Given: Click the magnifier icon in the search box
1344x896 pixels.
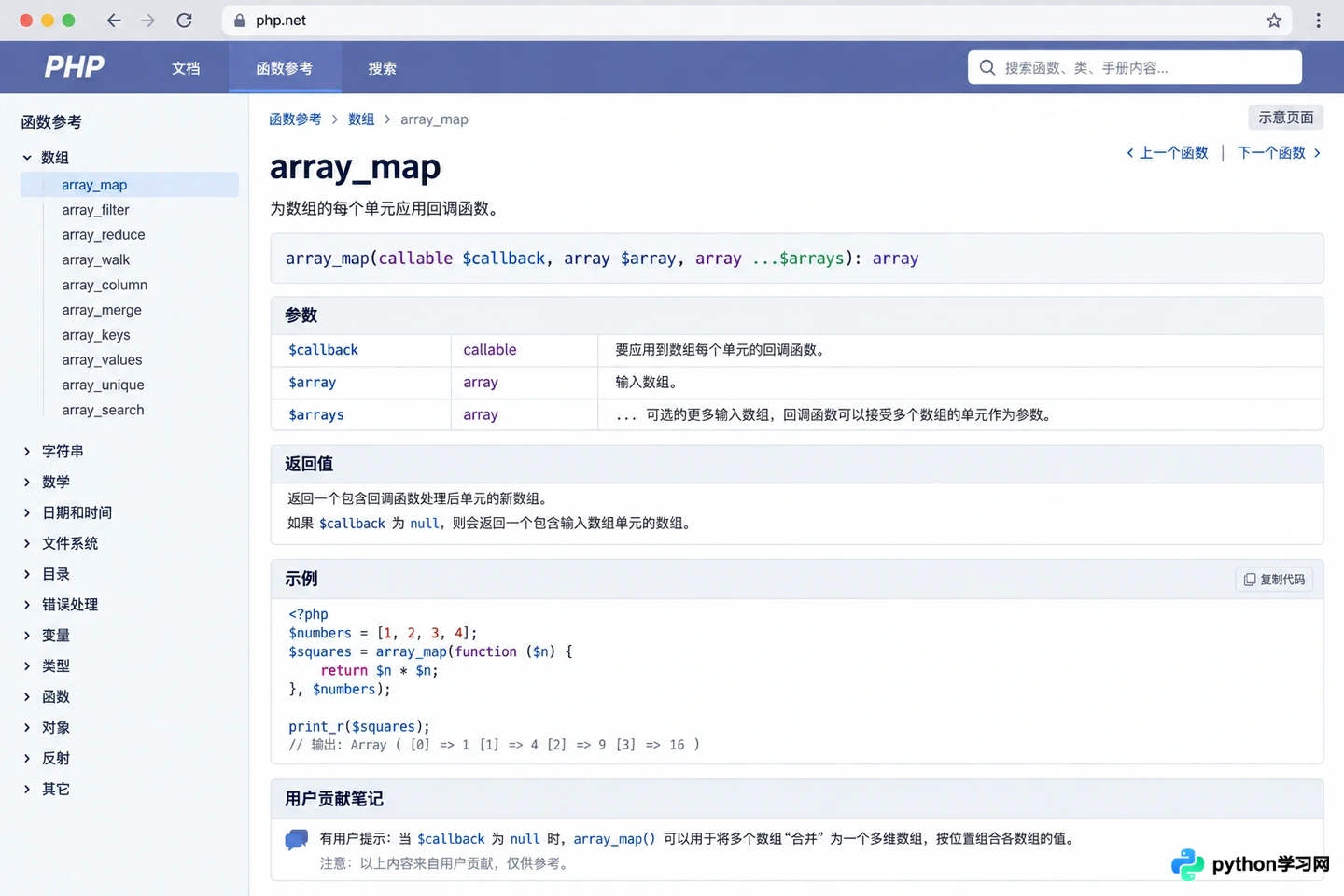Looking at the screenshot, I should [x=987, y=67].
